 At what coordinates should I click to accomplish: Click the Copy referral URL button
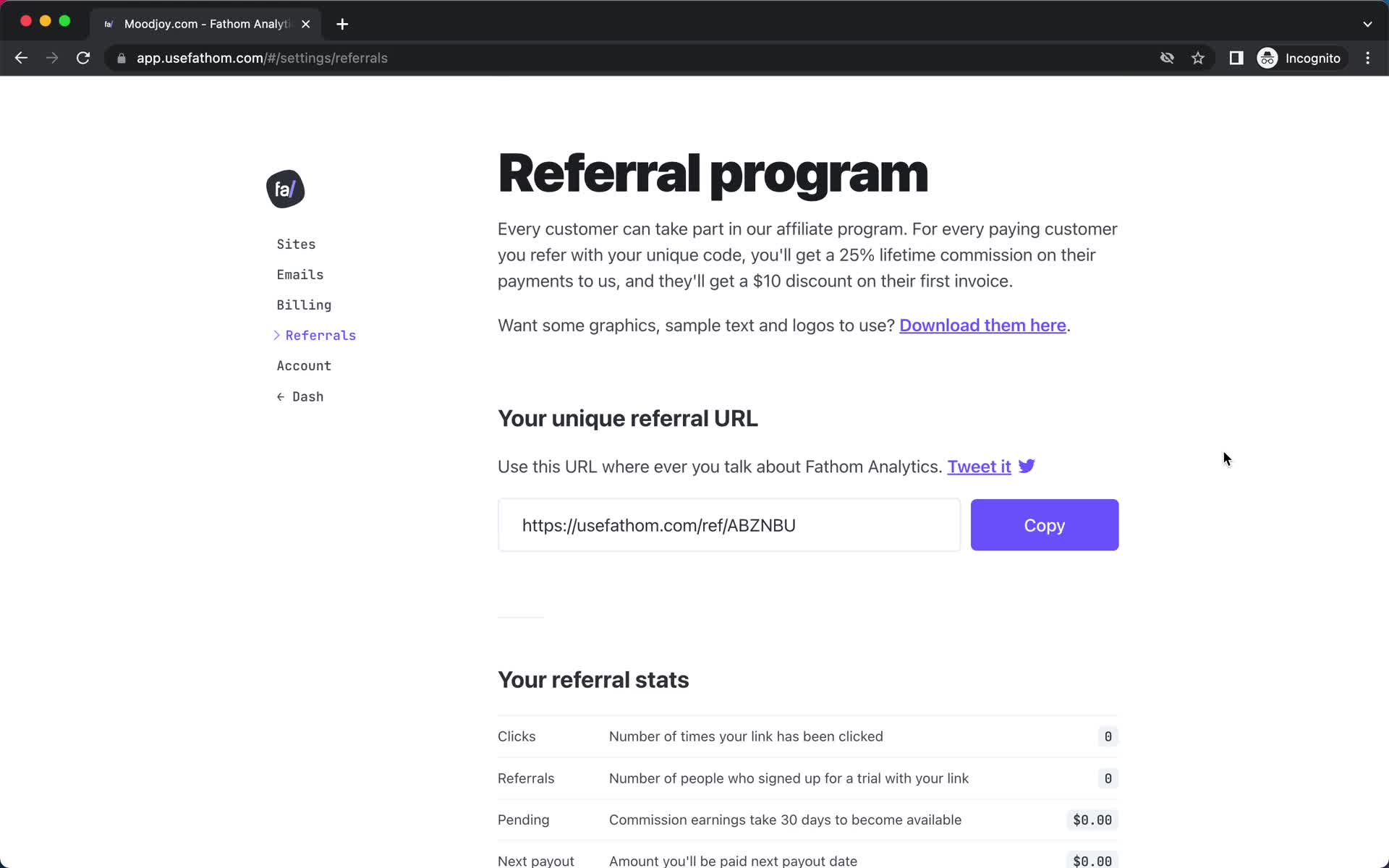[1044, 525]
